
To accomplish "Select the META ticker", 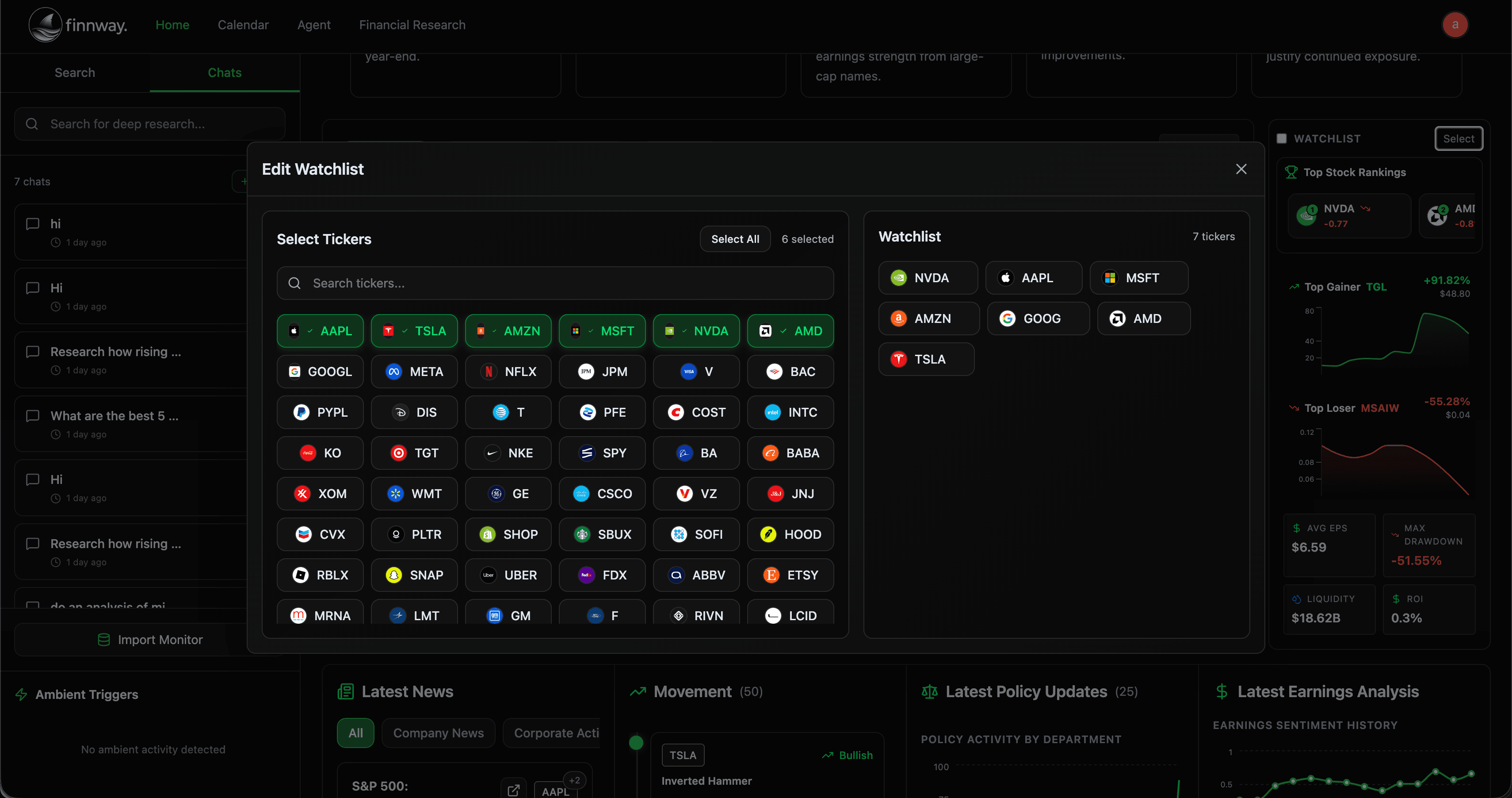I will point(414,372).
